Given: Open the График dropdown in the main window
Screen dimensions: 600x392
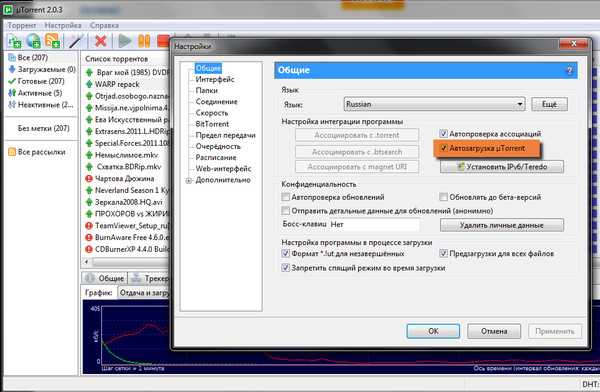Looking at the screenshot, I should (144, 293).
